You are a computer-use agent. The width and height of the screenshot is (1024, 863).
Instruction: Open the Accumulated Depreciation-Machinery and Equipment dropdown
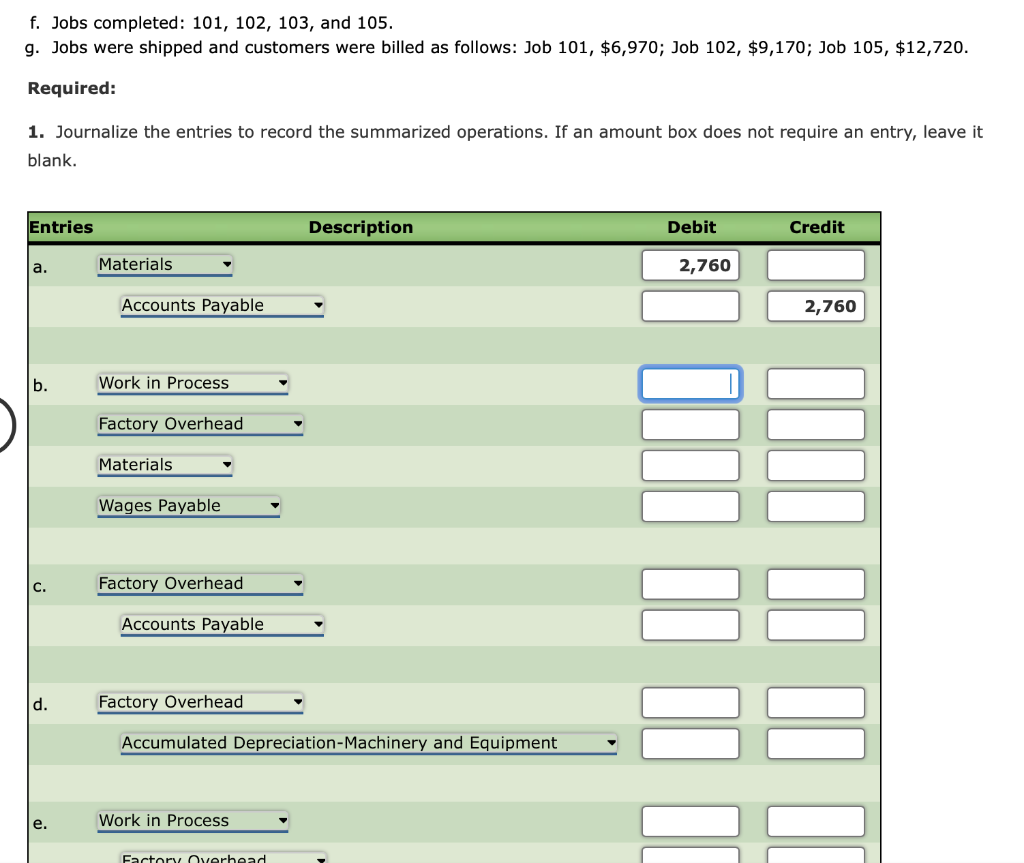coord(369,743)
